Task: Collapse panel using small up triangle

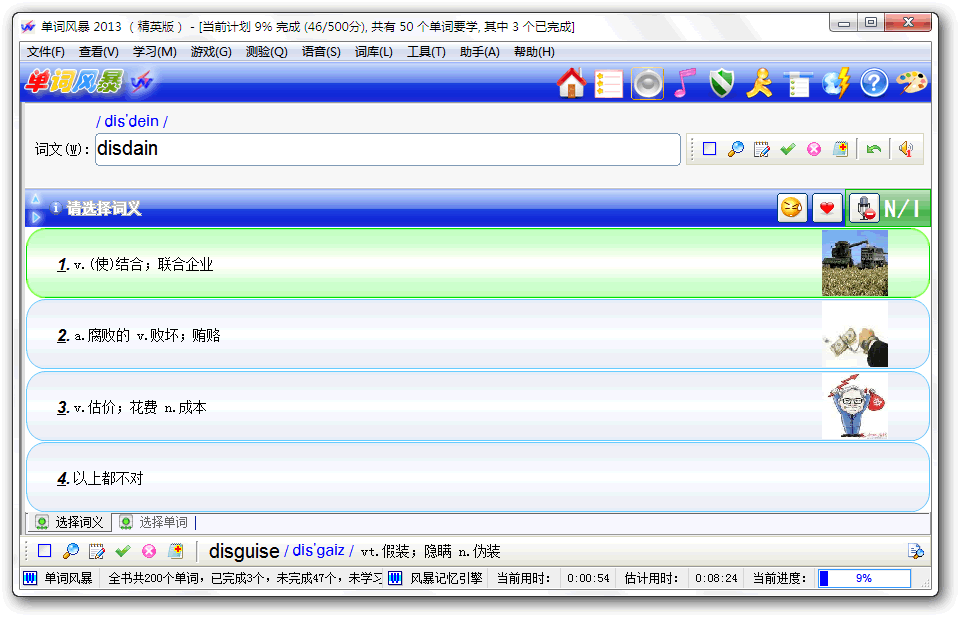Action: click(36, 199)
